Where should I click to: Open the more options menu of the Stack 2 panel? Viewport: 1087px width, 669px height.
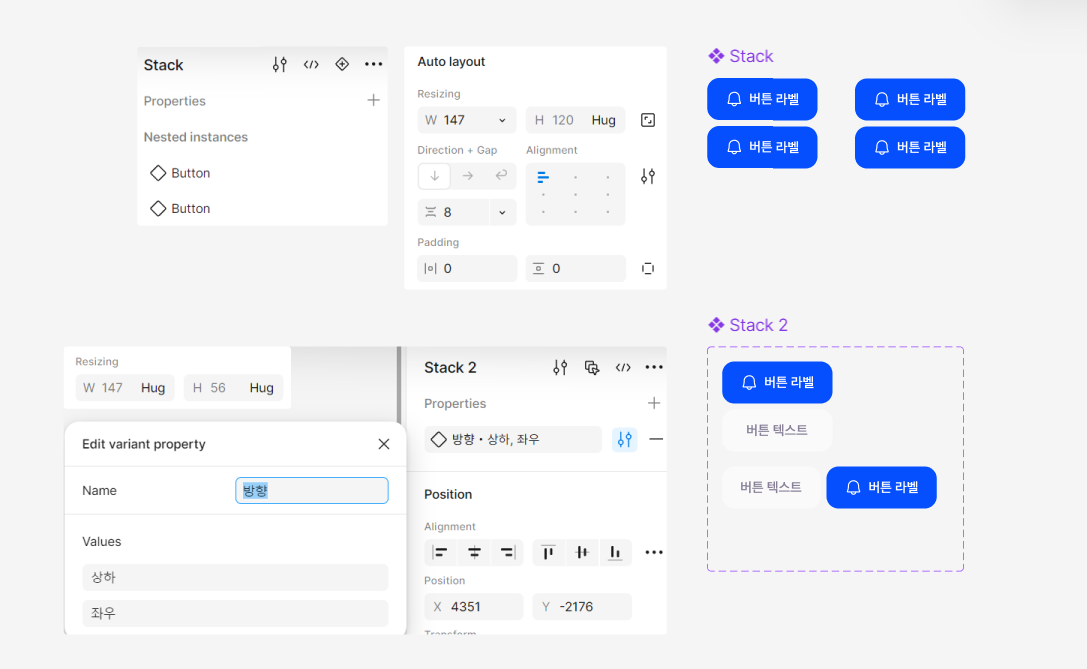[x=654, y=367]
